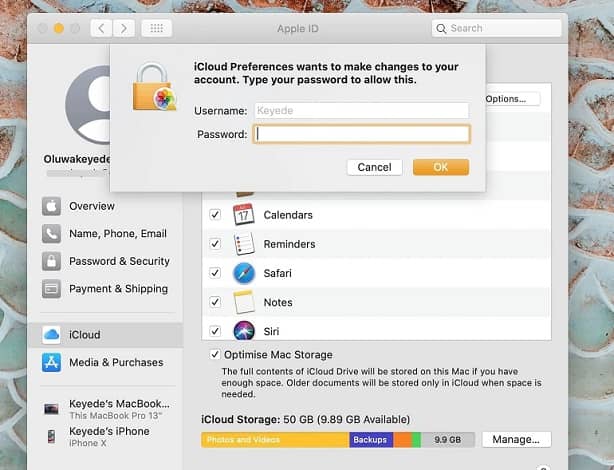Click the padlock Password & Security icon

(51, 261)
